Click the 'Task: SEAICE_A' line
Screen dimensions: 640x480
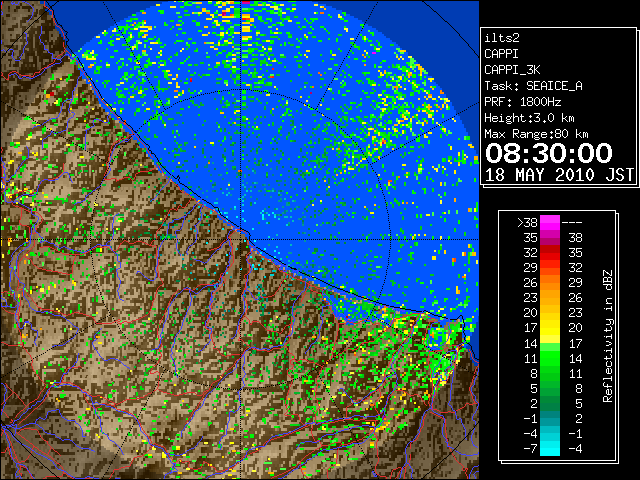tap(533, 86)
